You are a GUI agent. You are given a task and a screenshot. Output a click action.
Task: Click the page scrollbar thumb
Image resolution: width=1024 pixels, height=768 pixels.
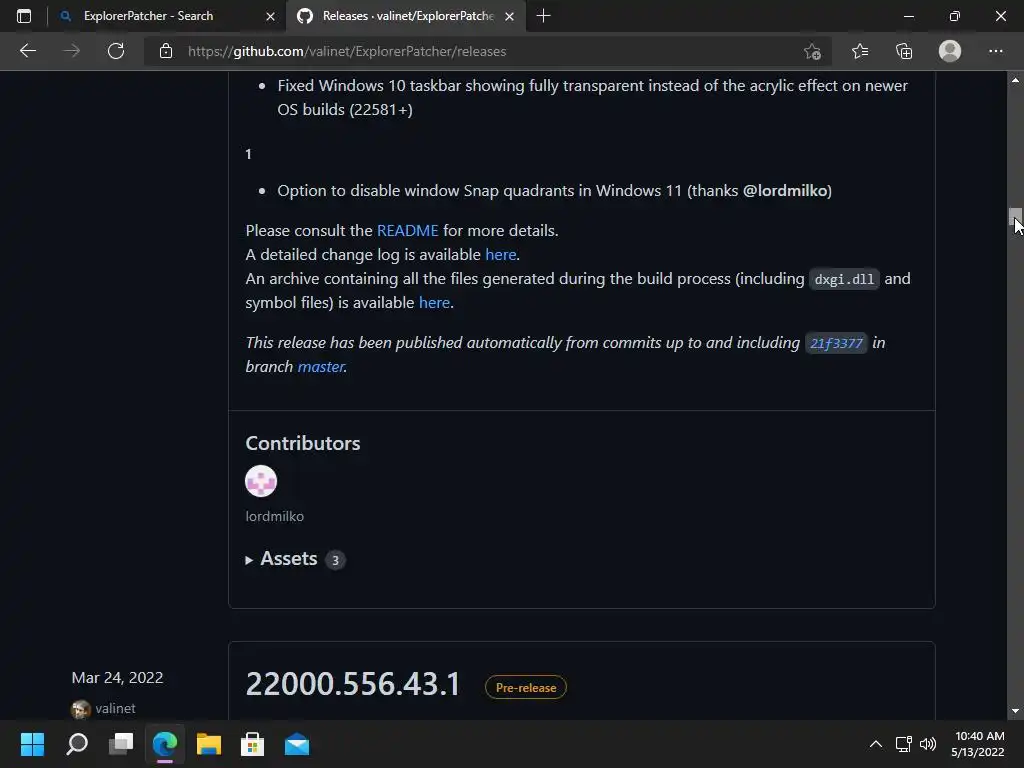(1015, 219)
